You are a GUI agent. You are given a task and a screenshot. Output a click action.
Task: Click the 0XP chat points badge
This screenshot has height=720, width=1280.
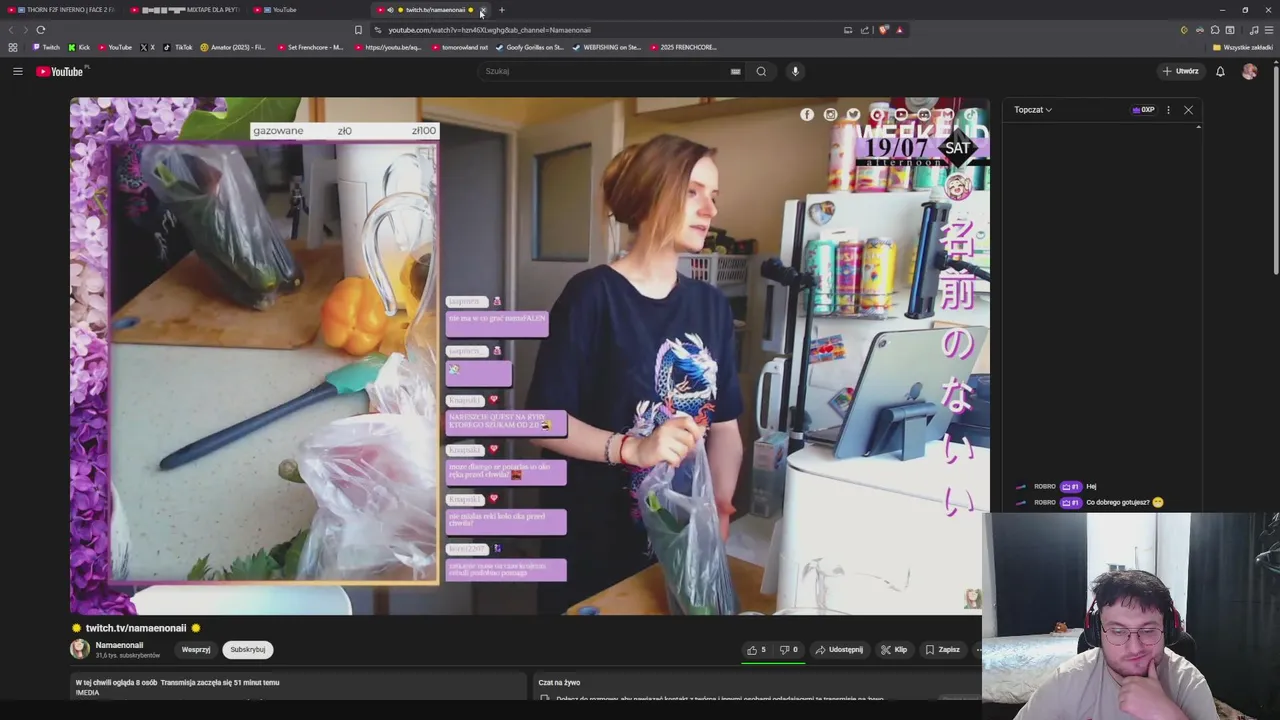pos(1143,110)
